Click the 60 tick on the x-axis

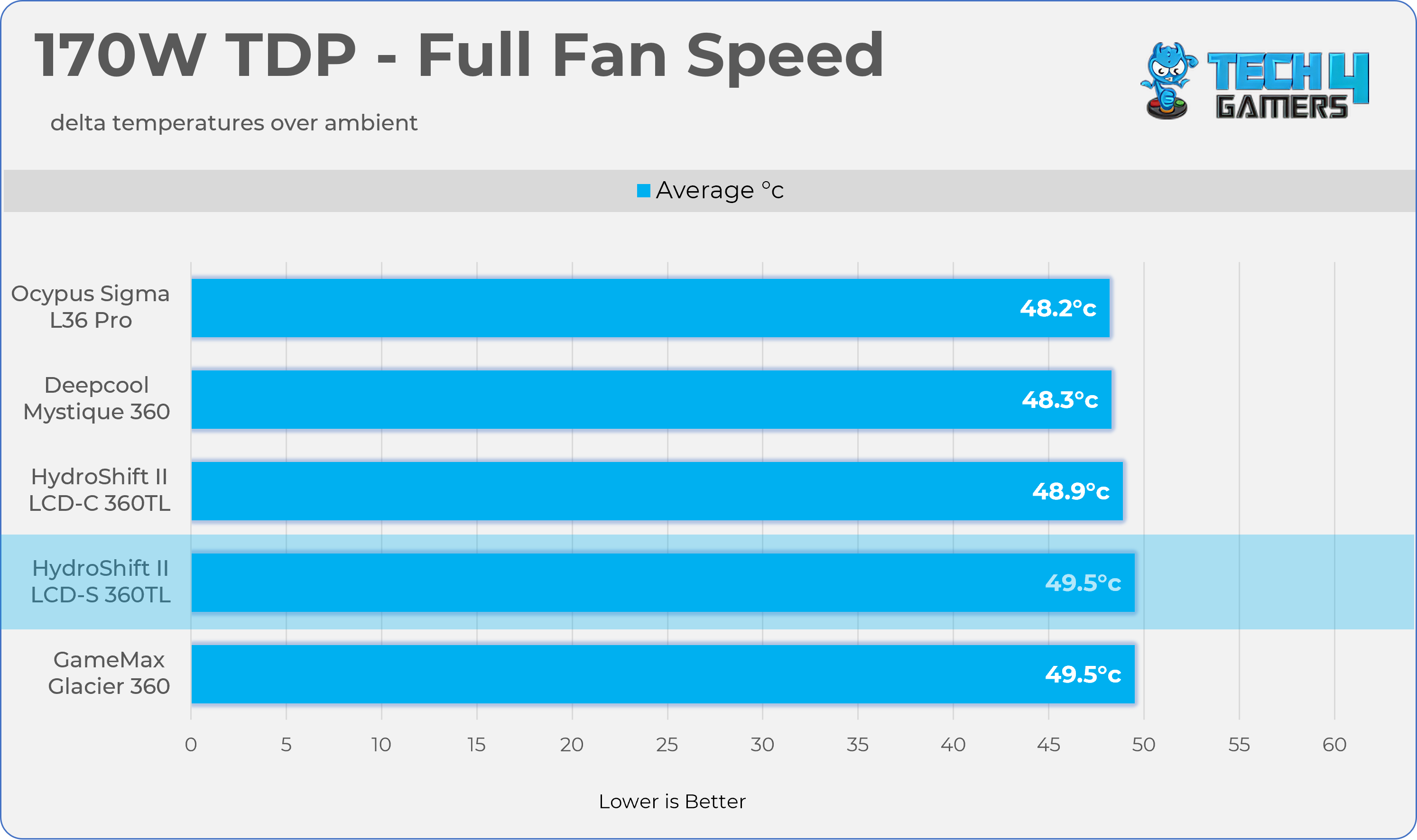tap(1334, 745)
